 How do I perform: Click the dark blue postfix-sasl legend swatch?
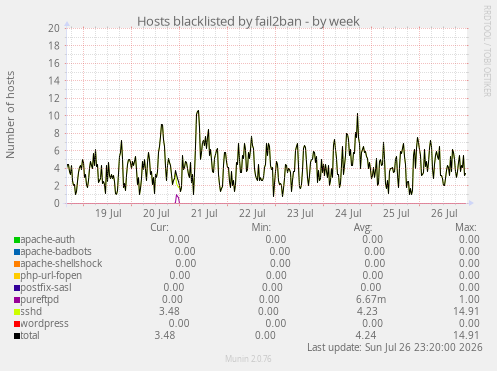tap(17, 288)
